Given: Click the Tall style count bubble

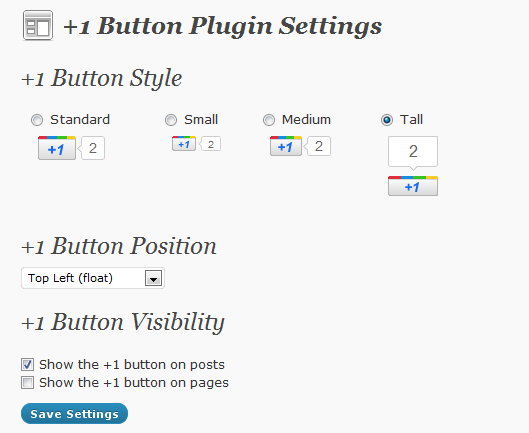Looking at the screenshot, I should click(x=413, y=152).
